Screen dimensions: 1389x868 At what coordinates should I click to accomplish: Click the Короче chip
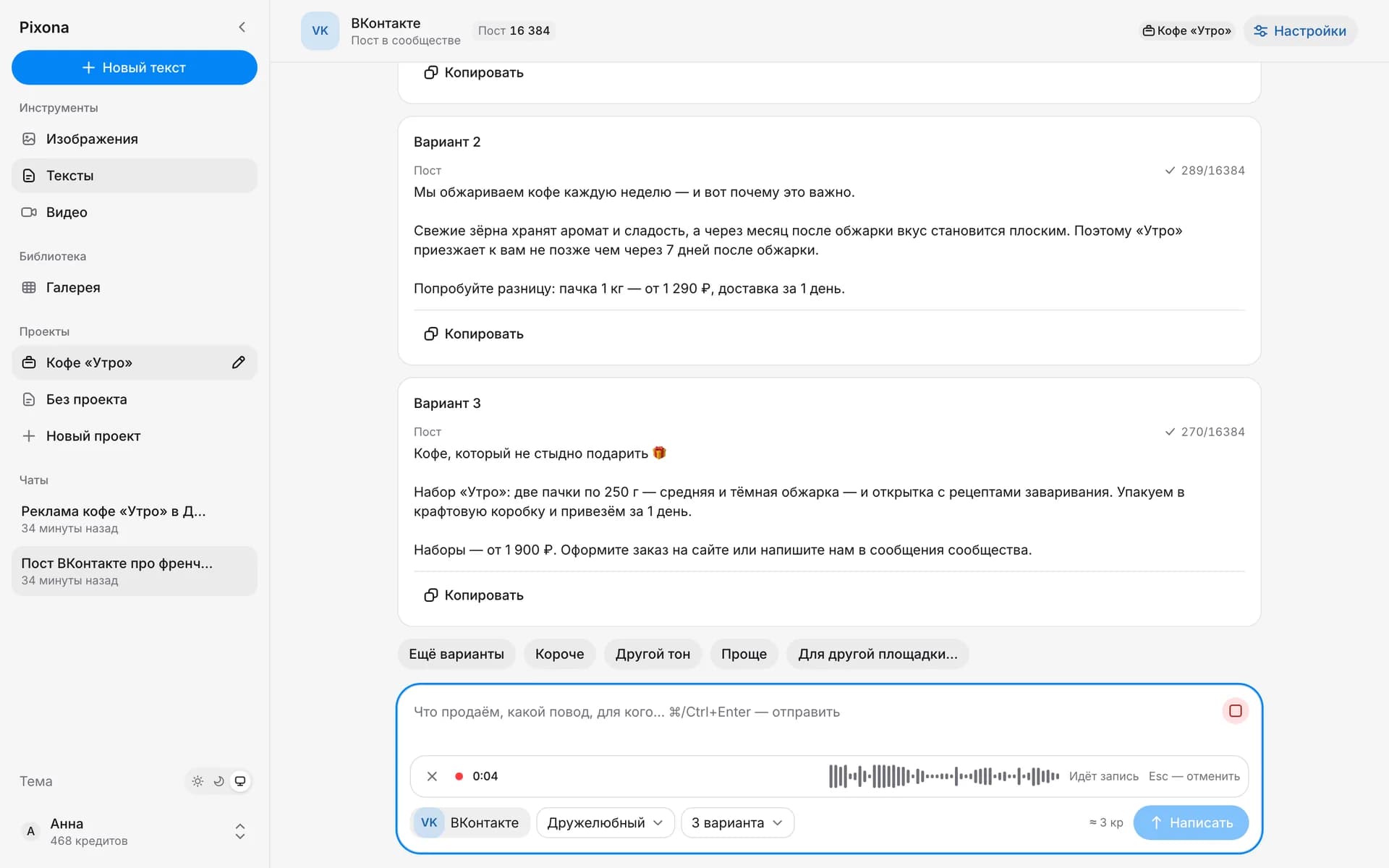[x=559, y=654]
